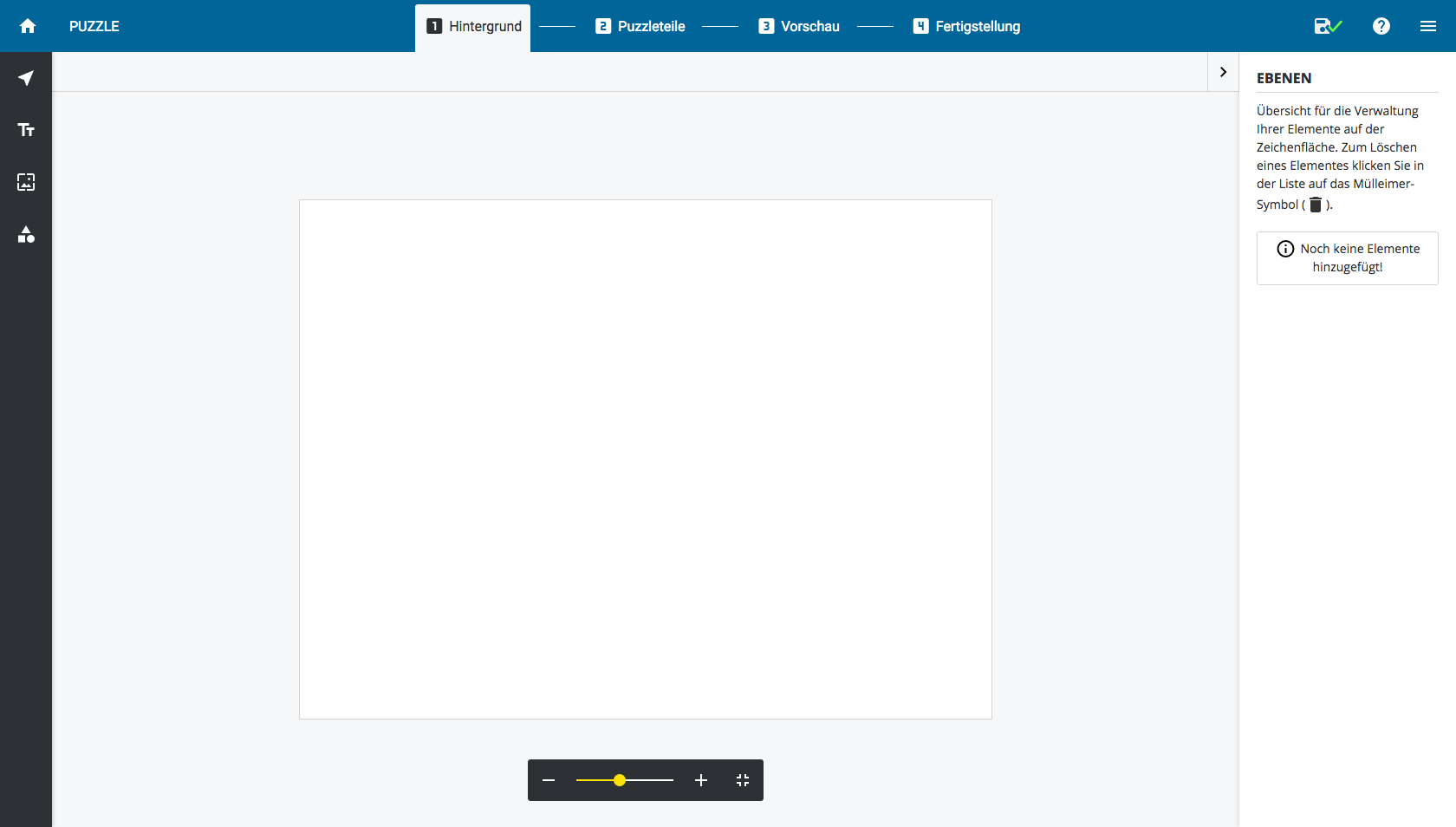Click the PUZZLE title label
The image size is (1456, 827).
coord(94,27)
